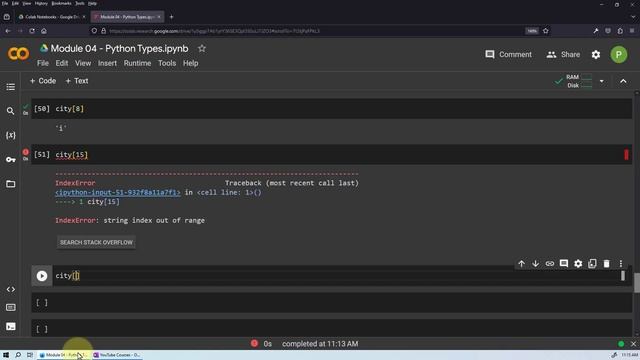Close the bottom status bar
Screen dimensions: 640x360
tap(633, 344)
